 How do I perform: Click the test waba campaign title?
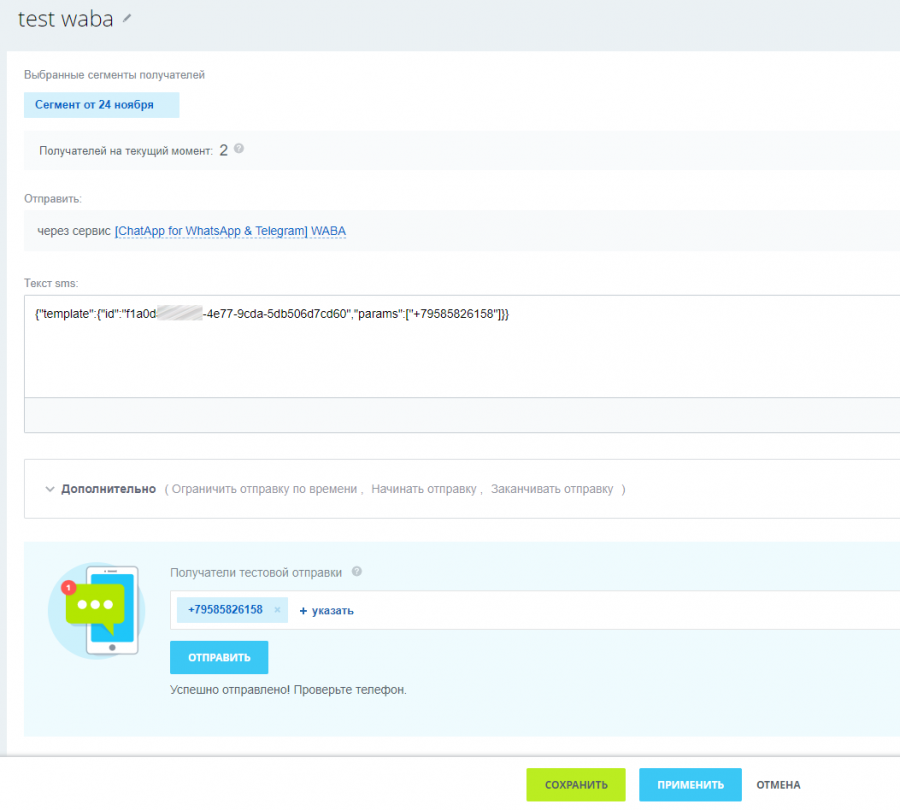(65, 19)
